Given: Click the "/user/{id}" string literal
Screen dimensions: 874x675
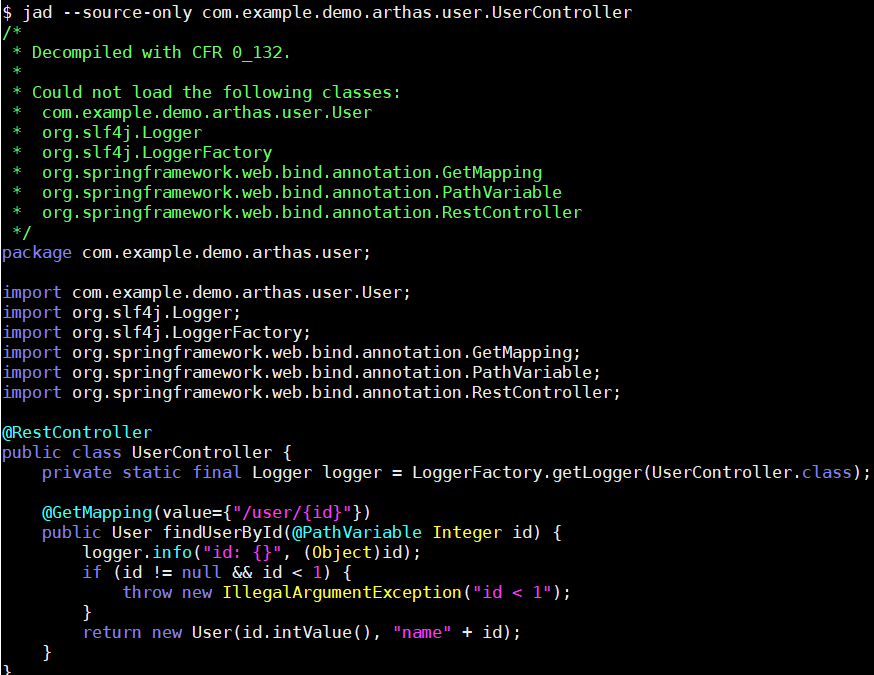Looking at the screenshot, I should click(292, 513).
